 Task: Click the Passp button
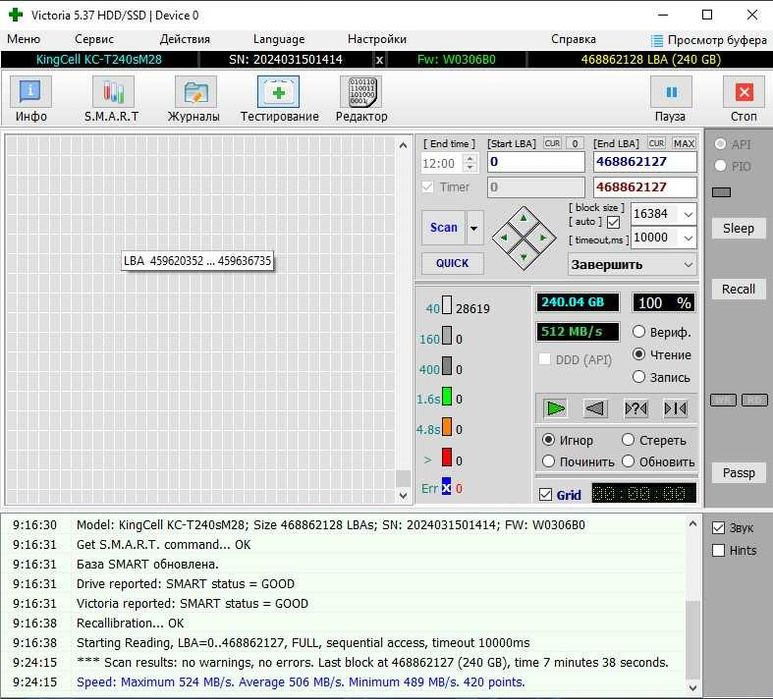point(738,473)
